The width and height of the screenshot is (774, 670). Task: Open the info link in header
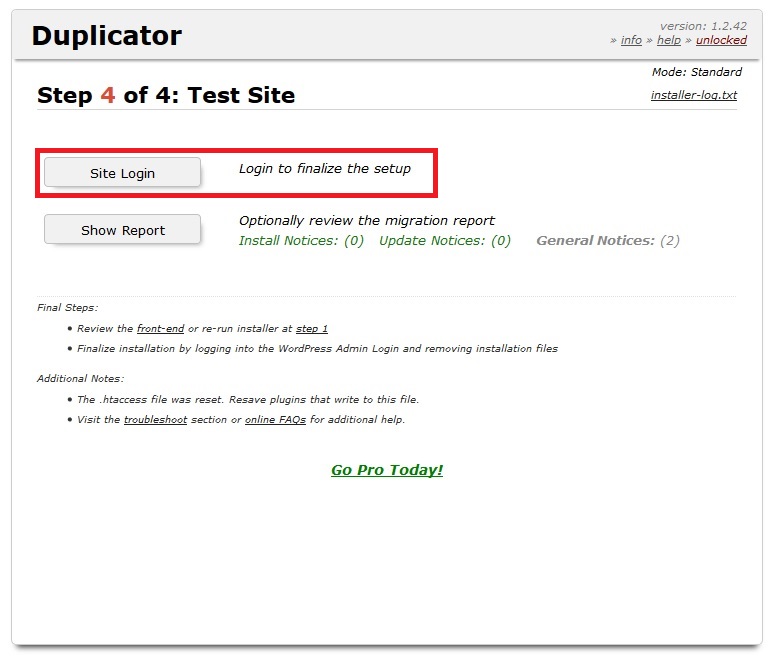click(631, 40)
